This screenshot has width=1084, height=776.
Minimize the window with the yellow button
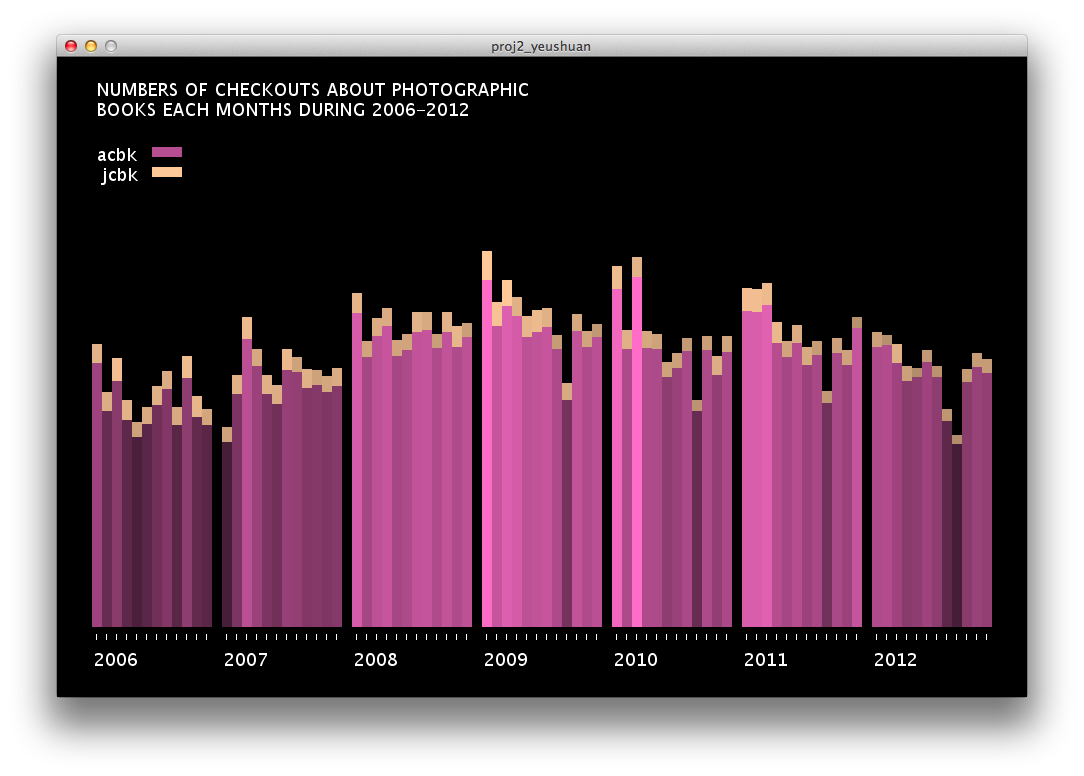click(x=91, y=46)
